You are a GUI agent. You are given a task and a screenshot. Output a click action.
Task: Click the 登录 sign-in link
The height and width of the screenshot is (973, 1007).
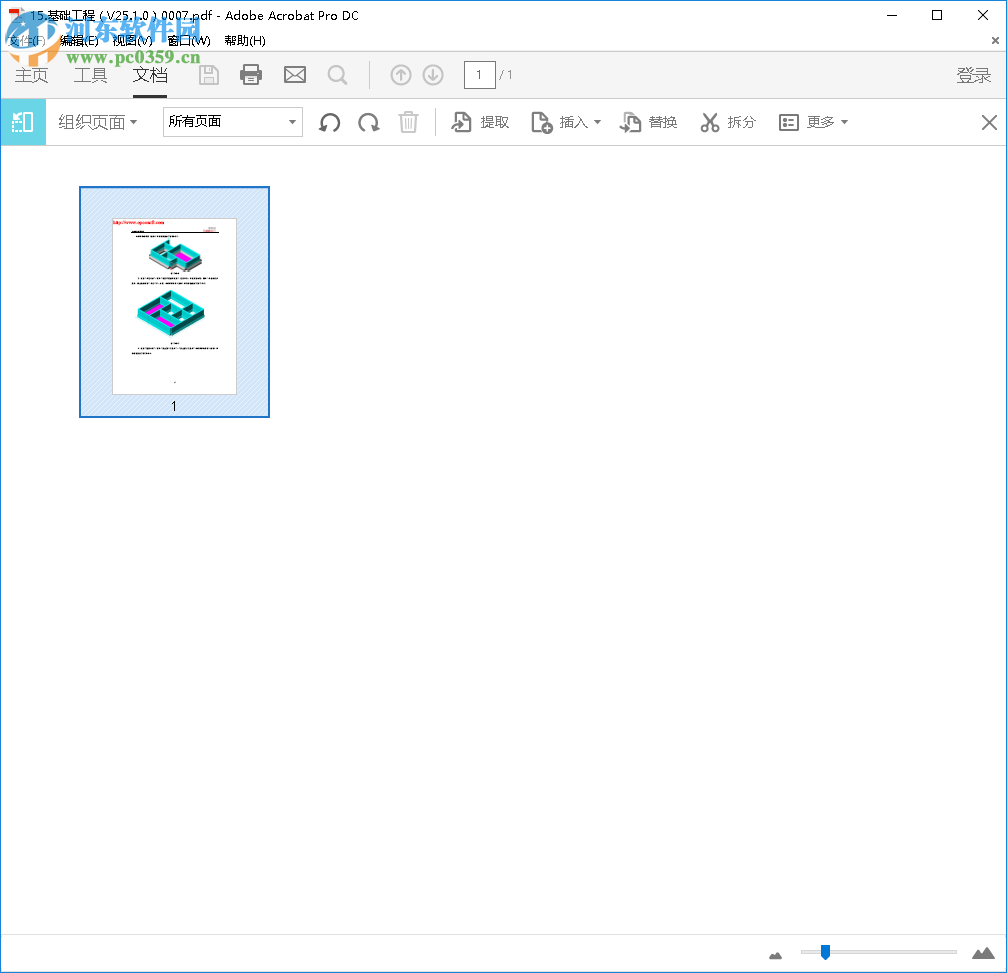(x=973, y=74)
